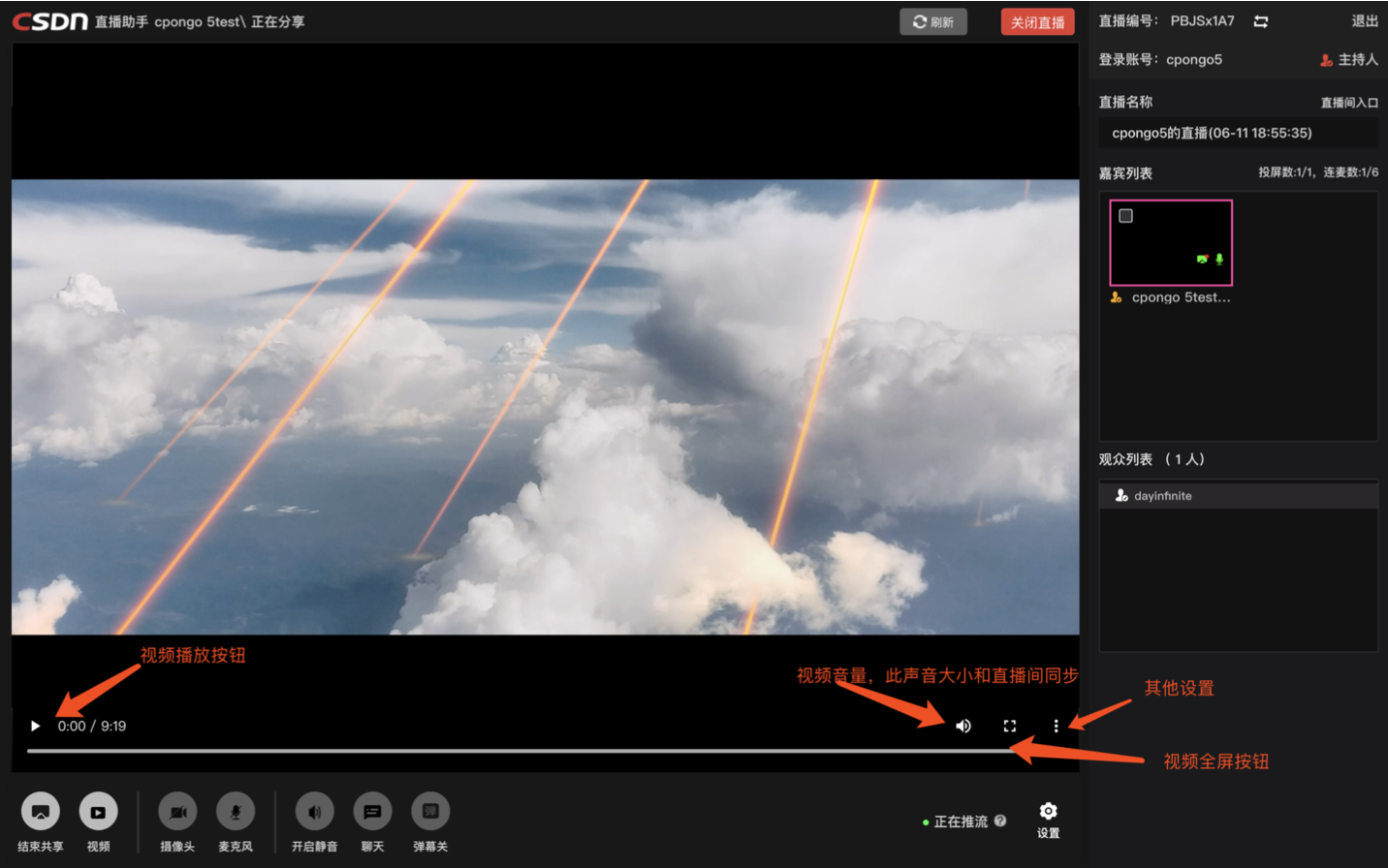Select the guest name cpongo 5test...

[x=1181, y=297]
